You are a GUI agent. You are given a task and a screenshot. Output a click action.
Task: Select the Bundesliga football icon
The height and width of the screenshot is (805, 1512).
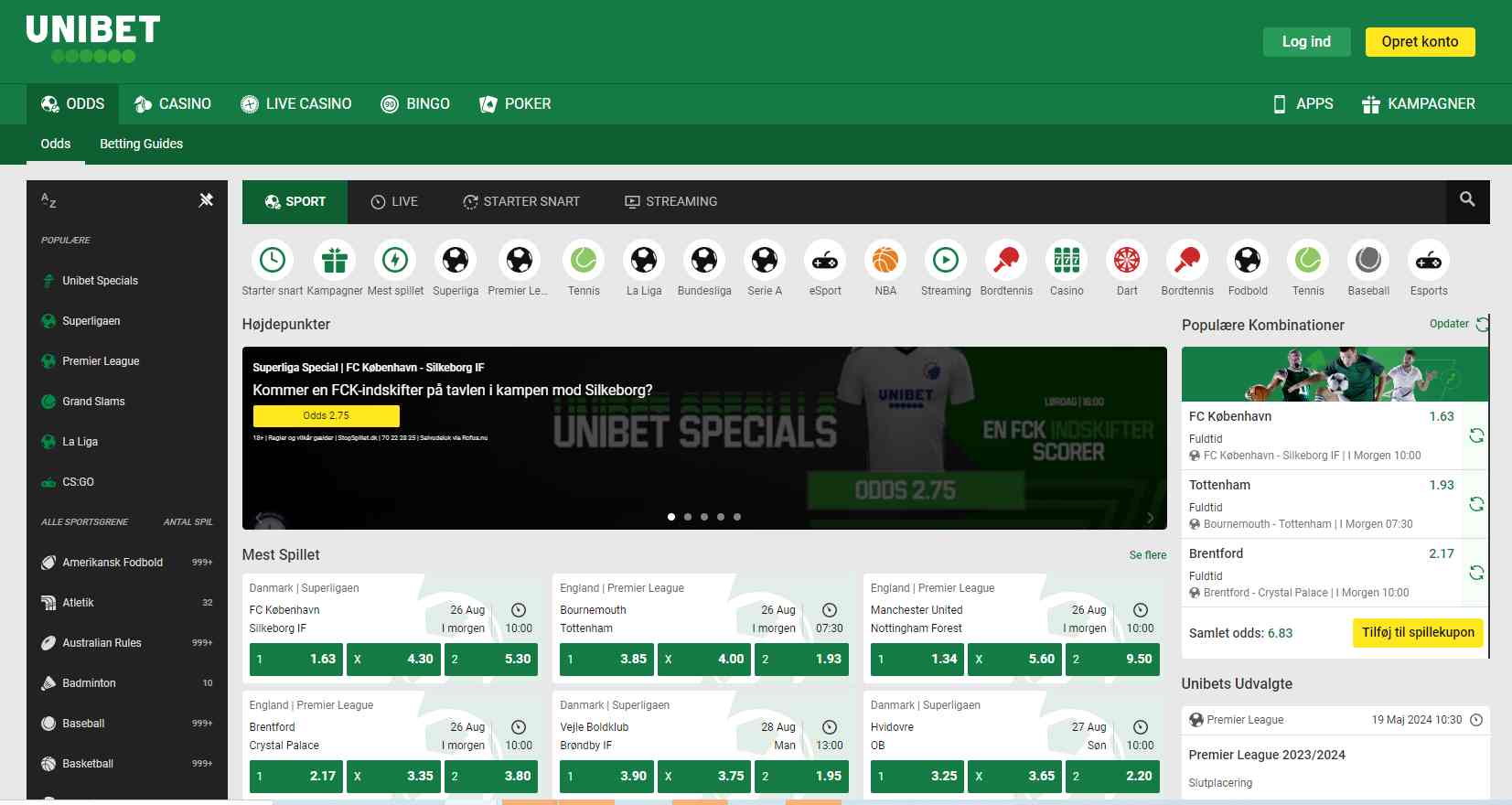coord(704,260)
